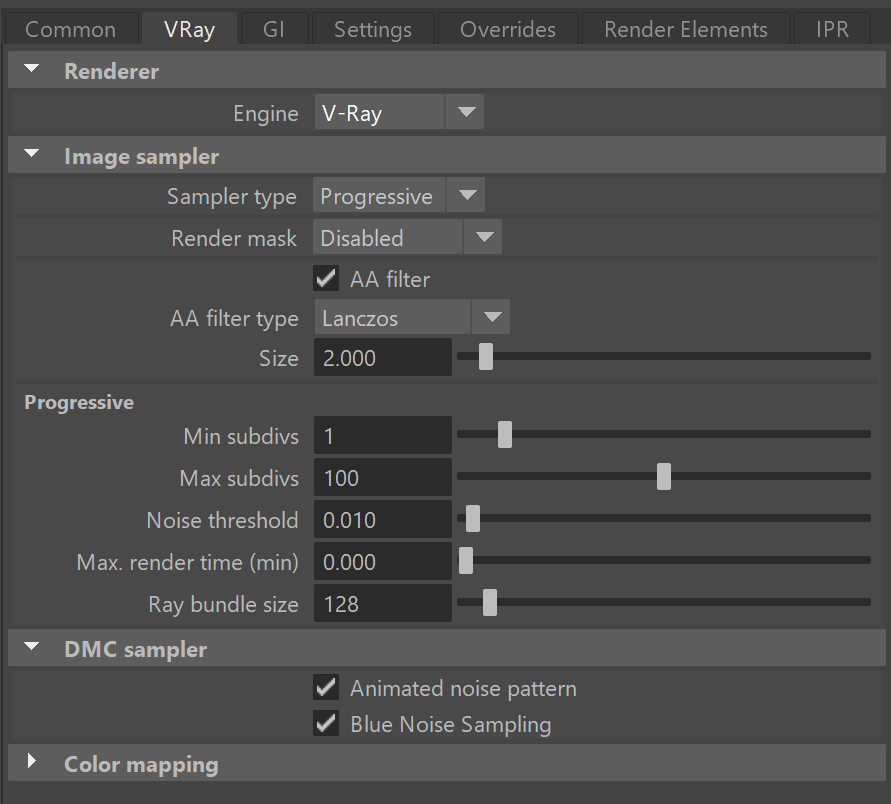The width and height of the screenshot is (891, 804).
Task: Open the AA filter type dropdown
Action: pos(412,317)
